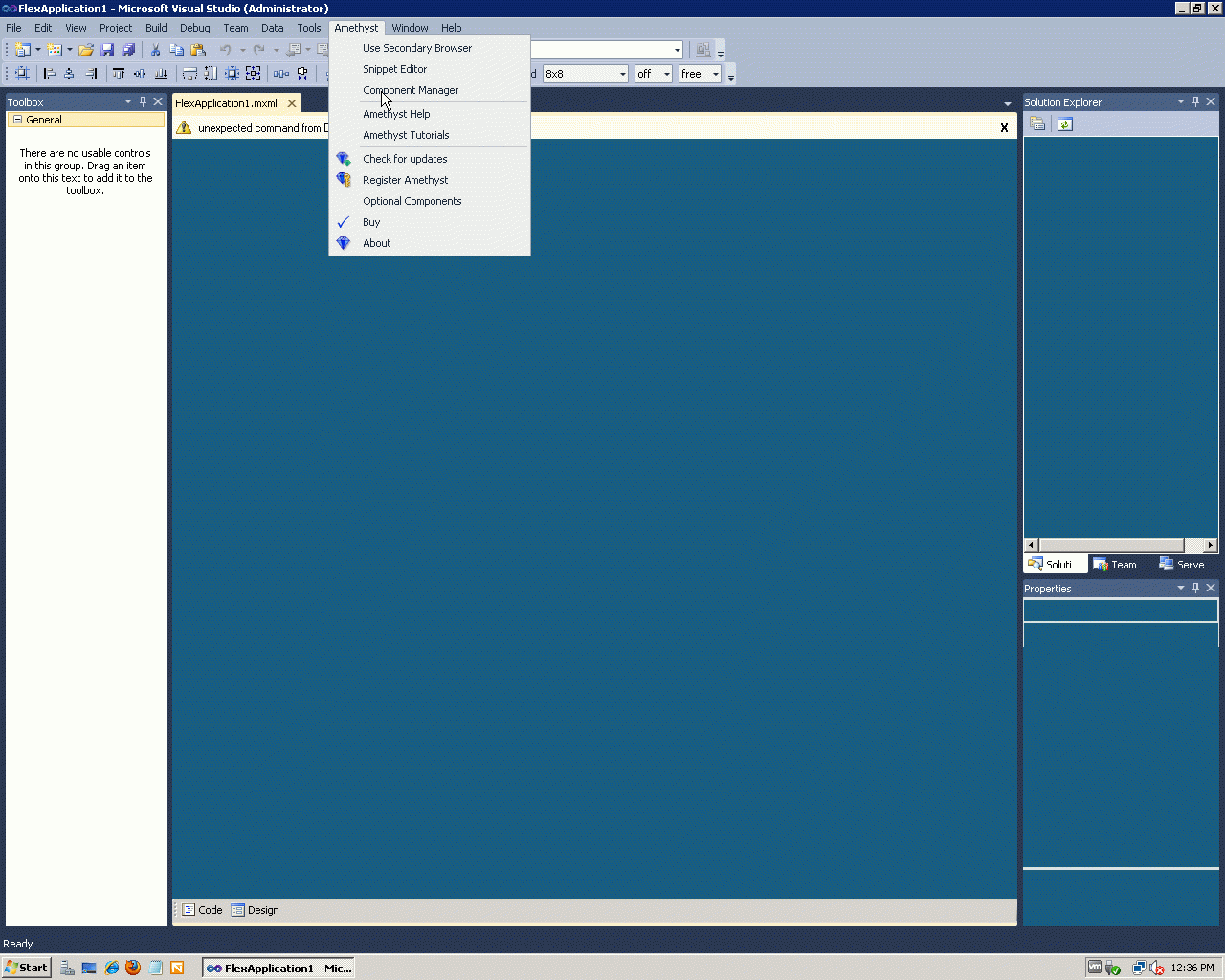The image size is (1225, 980).
Task: Click the Windows Start button
Action: coord(27,968)
